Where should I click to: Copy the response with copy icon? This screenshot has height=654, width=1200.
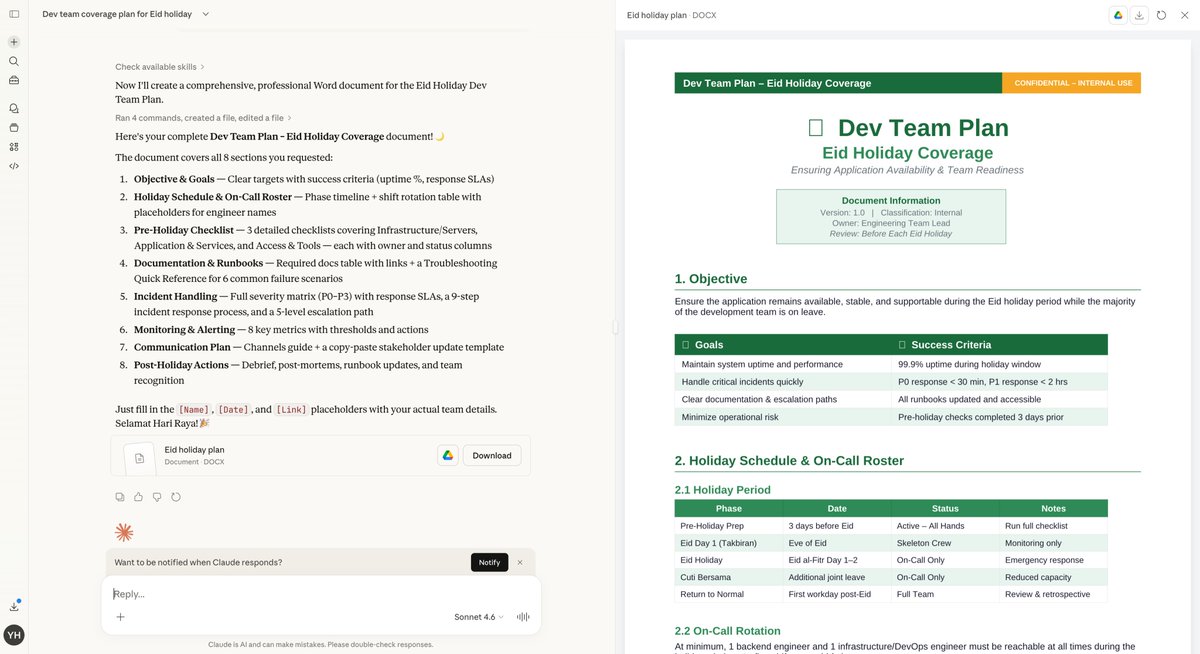click(120, 497)
